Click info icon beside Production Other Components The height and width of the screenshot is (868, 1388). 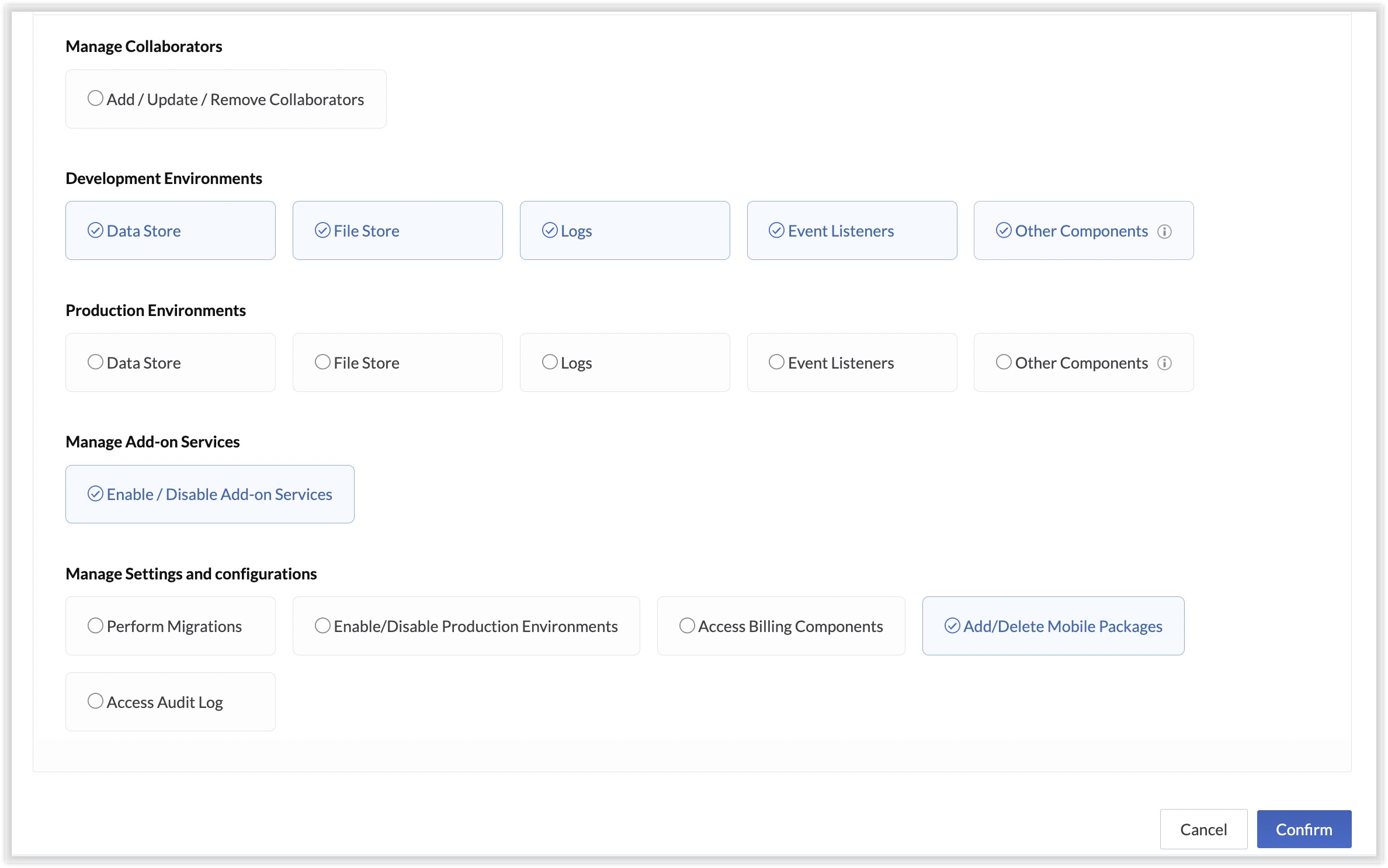point(1164,363)
